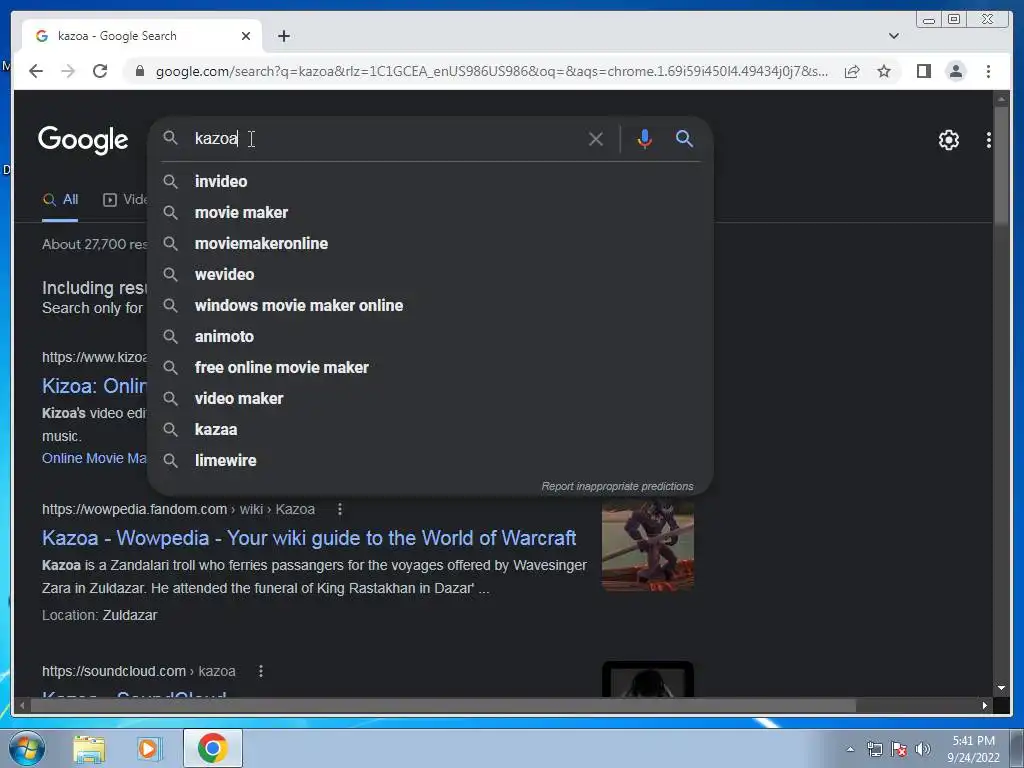The height and width of the screenshot is (768, 1024).
Task: Open Google apps vertical dots menu
Action: [x=988, y=140]
